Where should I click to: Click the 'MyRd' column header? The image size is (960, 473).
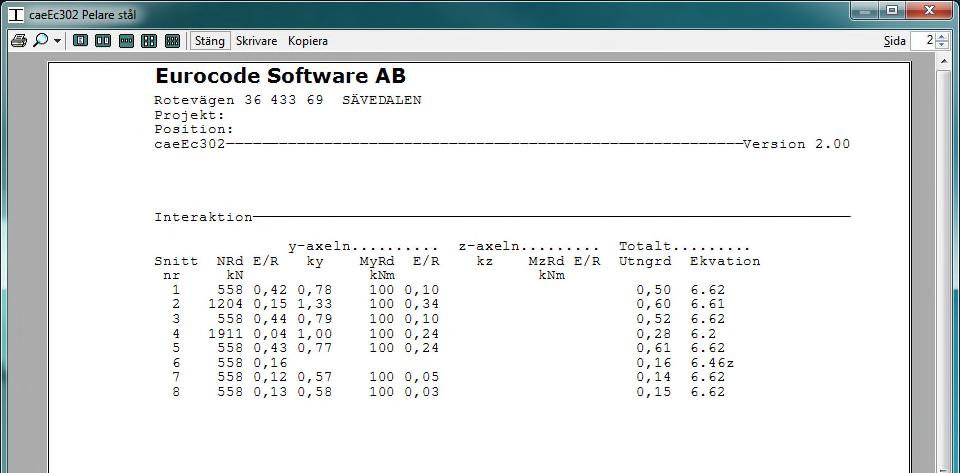click(377, 261)
